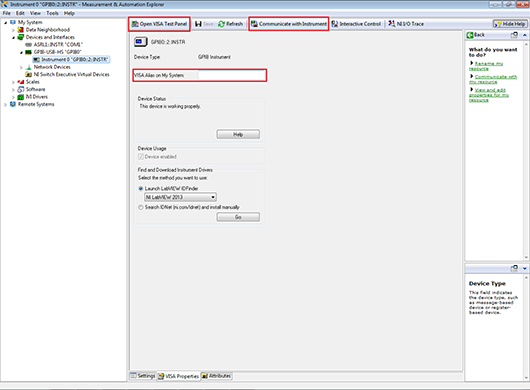Click the upper help pane pop-out icon
The image size is (530, 390).
514,35
